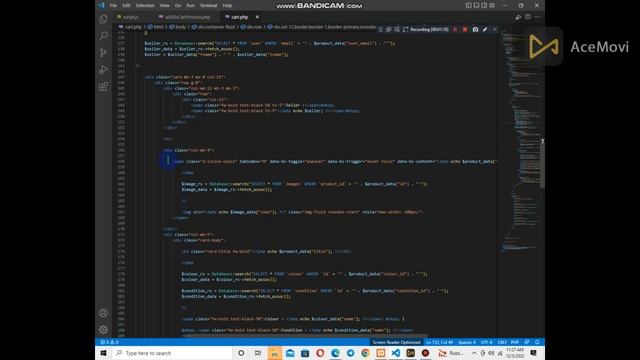The image size is (640, 360).
Task: Change the CRLF end-of-line sequence
Action: (x=502, y=342)
